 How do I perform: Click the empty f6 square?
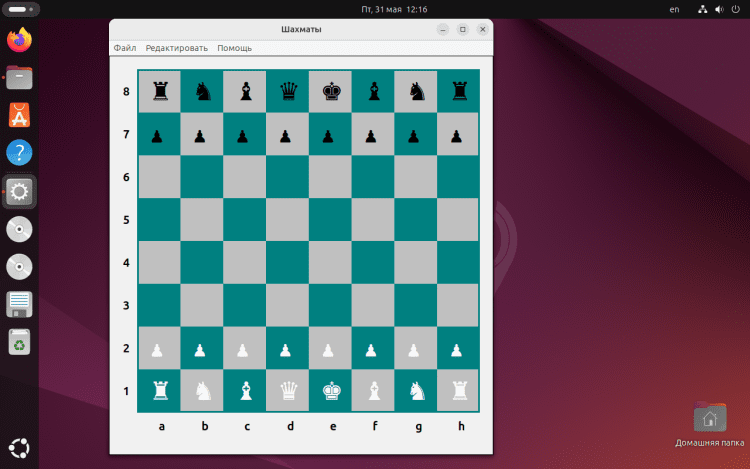click(373, 177)
